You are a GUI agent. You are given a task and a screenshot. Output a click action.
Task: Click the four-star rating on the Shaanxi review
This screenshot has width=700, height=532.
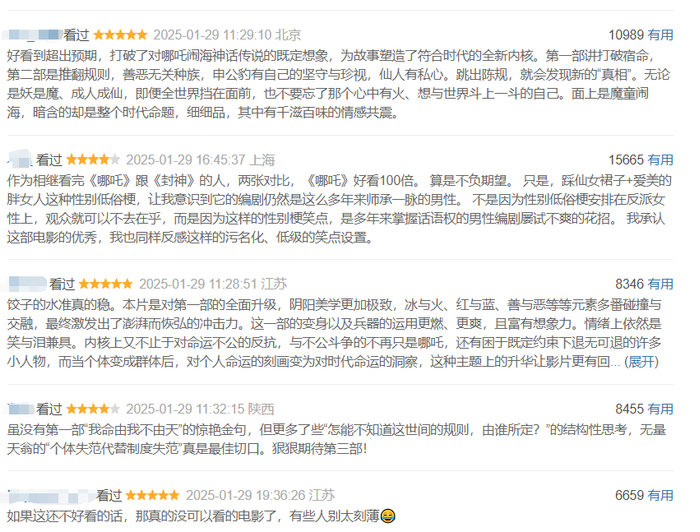[x=93, y=409]
